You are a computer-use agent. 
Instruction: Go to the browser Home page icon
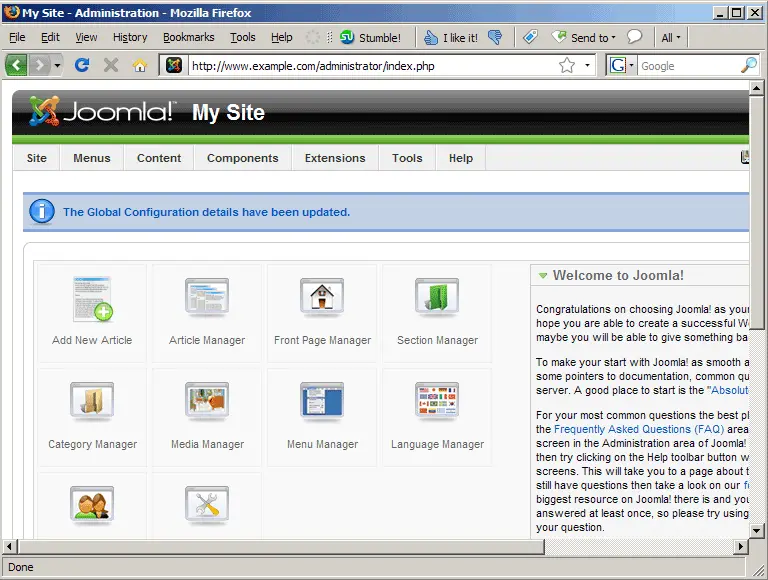140,65
